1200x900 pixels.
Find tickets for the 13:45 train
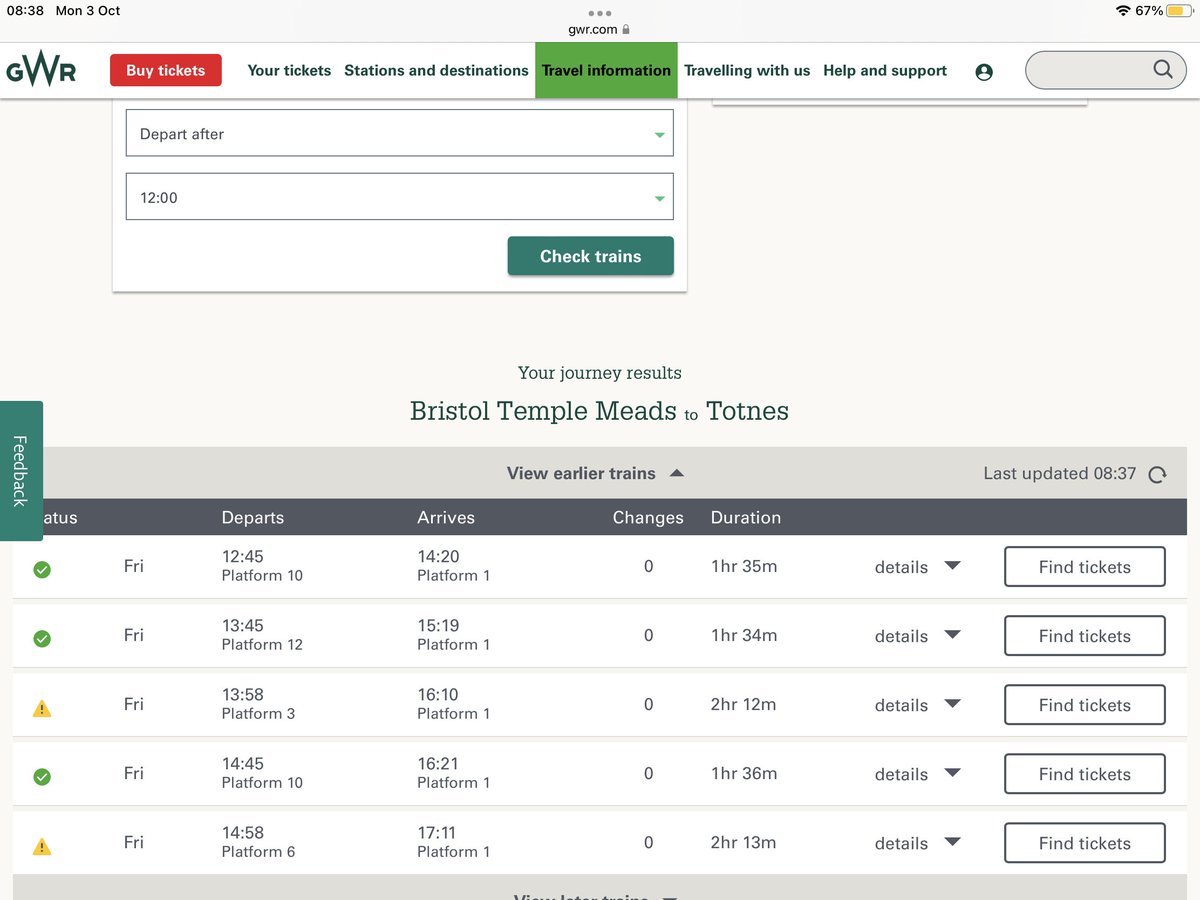1085,636
